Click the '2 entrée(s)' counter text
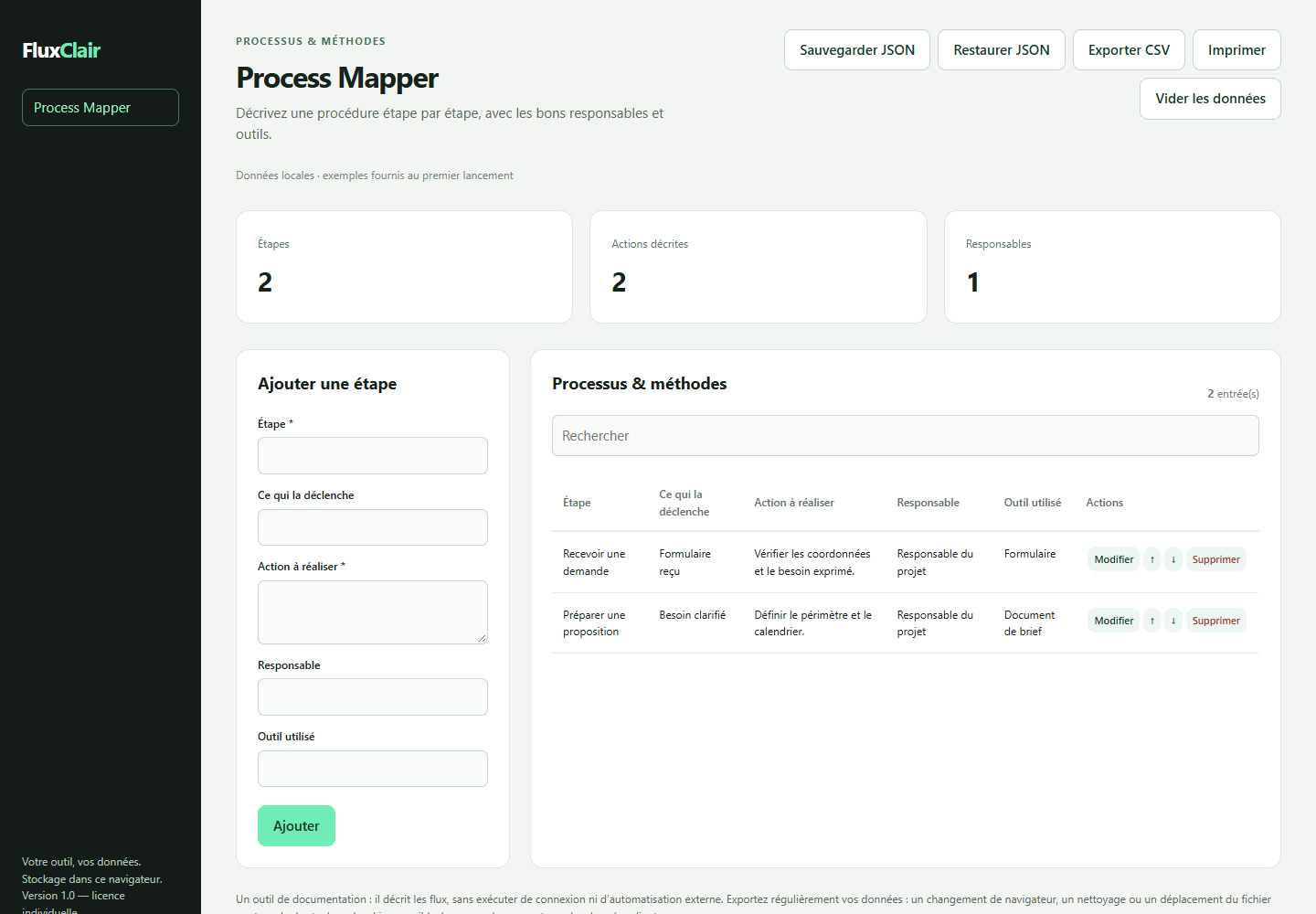 click(x=1233, y=394)
